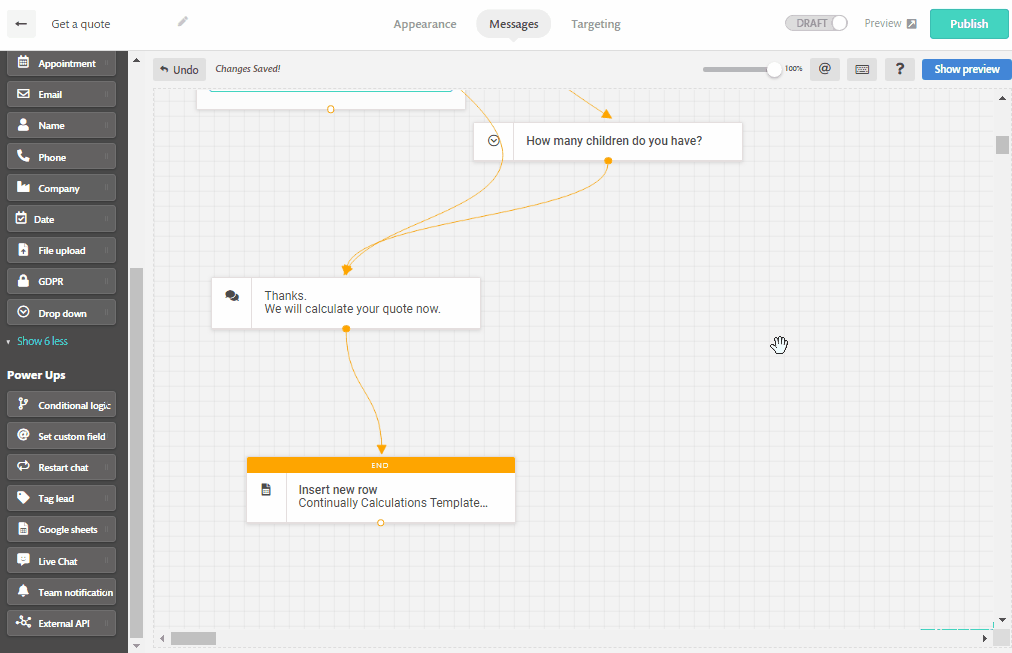The image size is (1012, 653).
Task: Select the 'Insert new row' END block
Action: 381,490
